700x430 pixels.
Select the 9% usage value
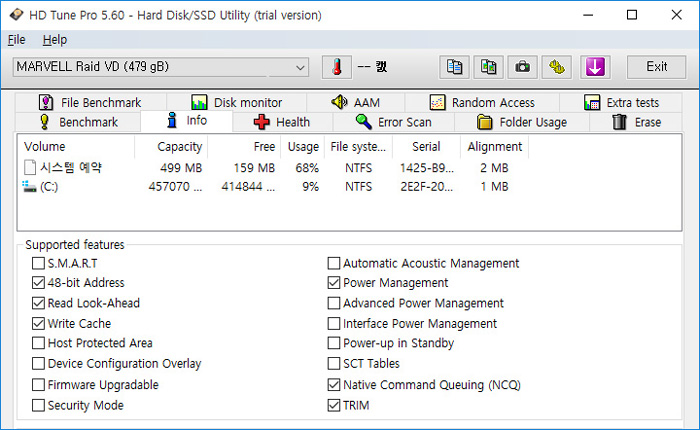[x=311, y=187]
